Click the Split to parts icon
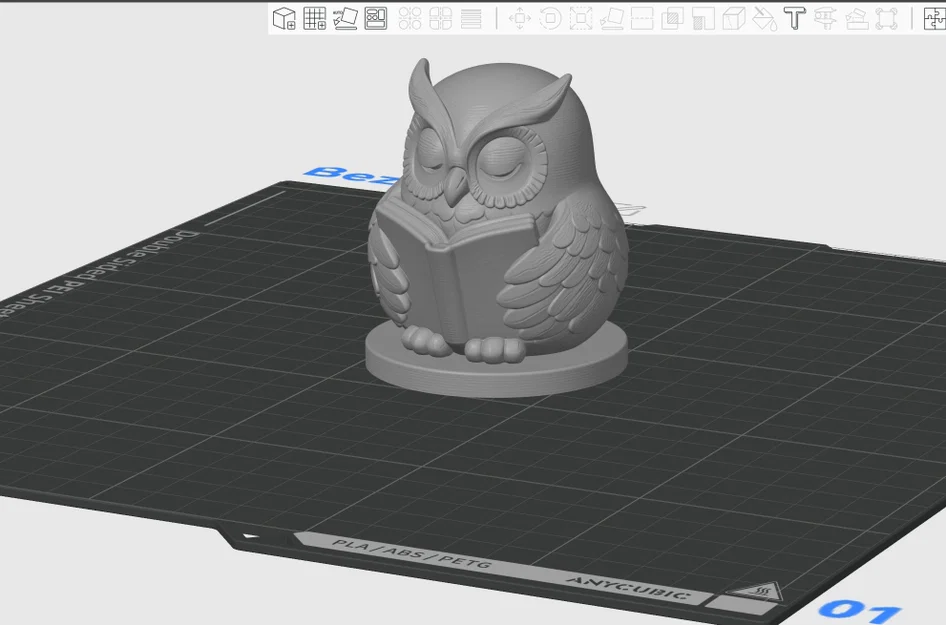This screenshot has width=946, height=625. pyautogui.click(x=440, y=18)
